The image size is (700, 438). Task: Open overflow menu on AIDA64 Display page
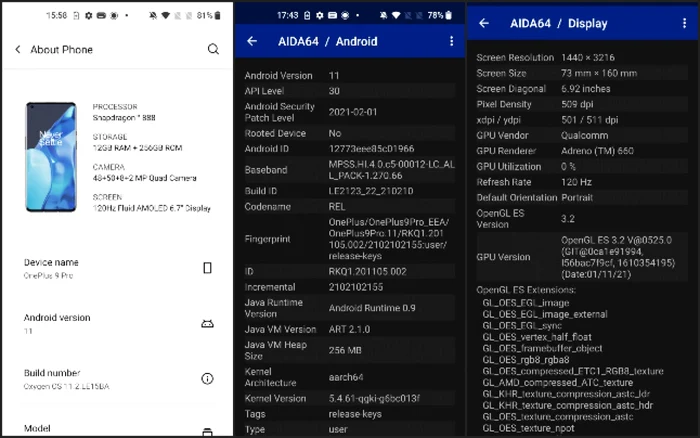684,23
